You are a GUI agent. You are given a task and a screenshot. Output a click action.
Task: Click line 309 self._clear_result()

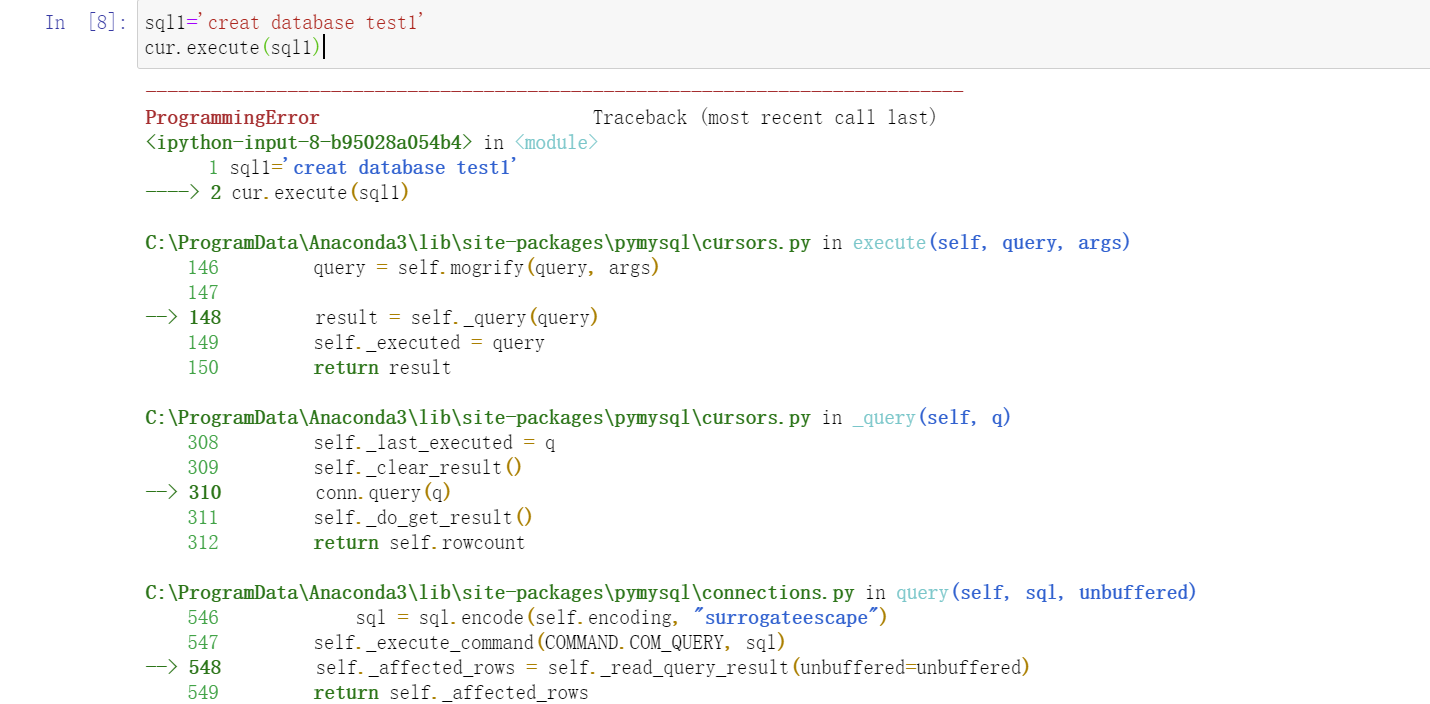(418, 468)
